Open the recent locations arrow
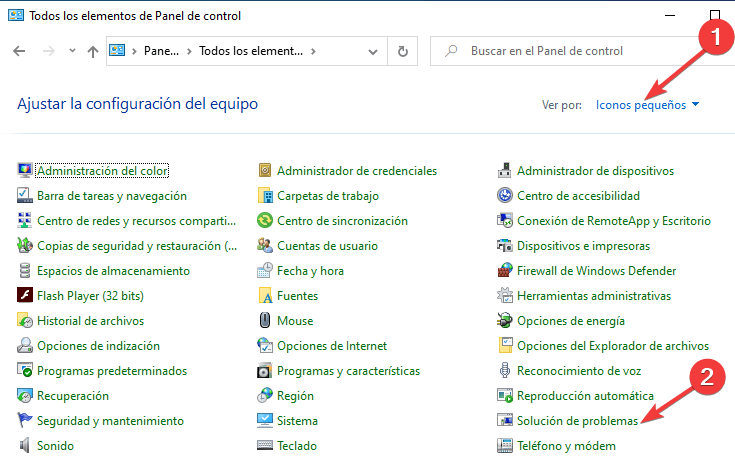This screenshot has height=468, width=735. (72, 50)
